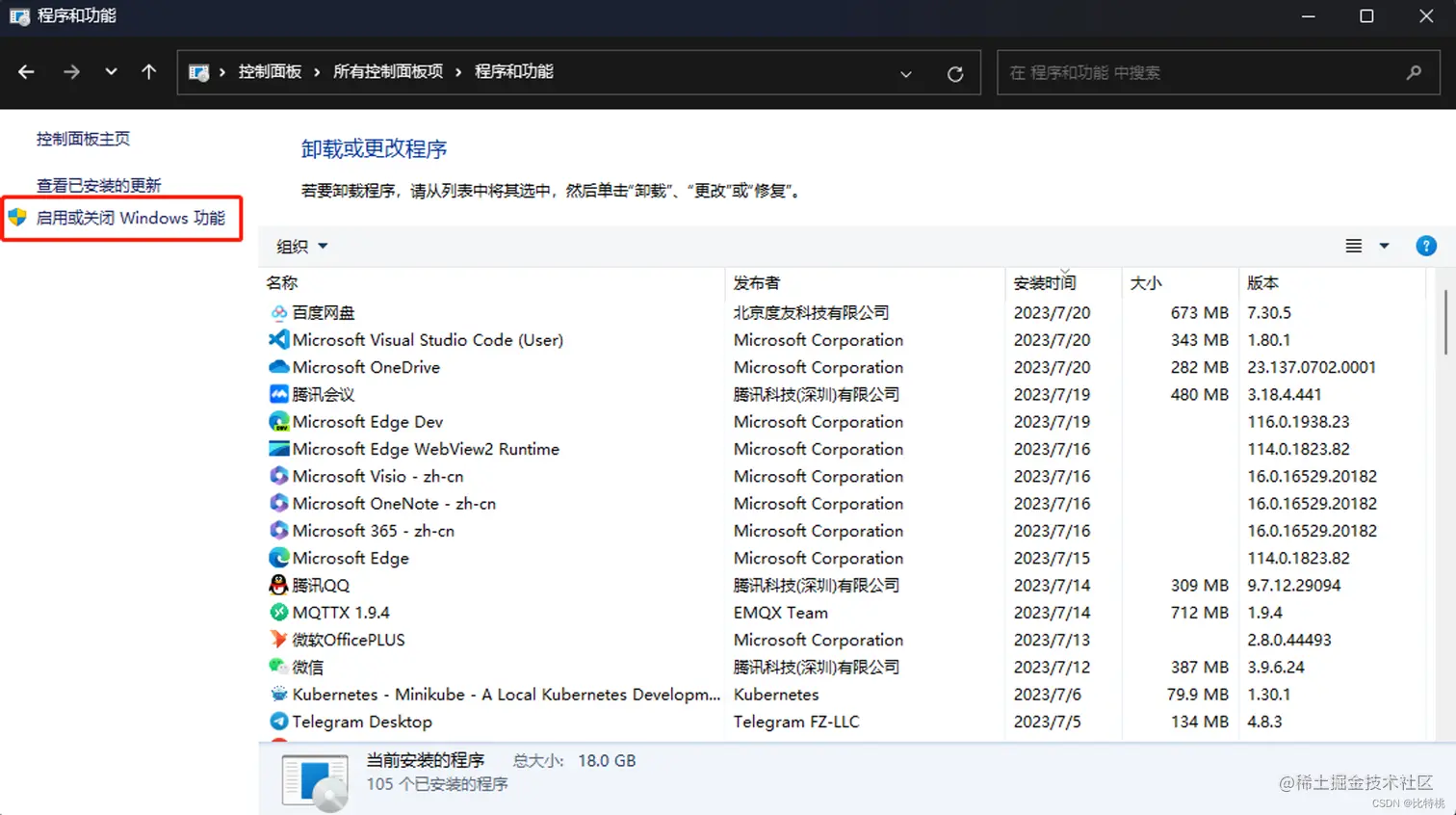The width and height of the screenshot is (1456, 815).
Task: Click the view layout icon
Action: coord(1353,246)
